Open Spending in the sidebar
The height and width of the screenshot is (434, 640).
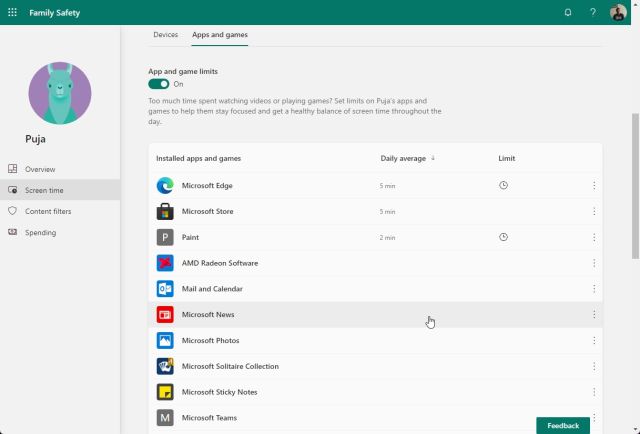tap(60, 232)
